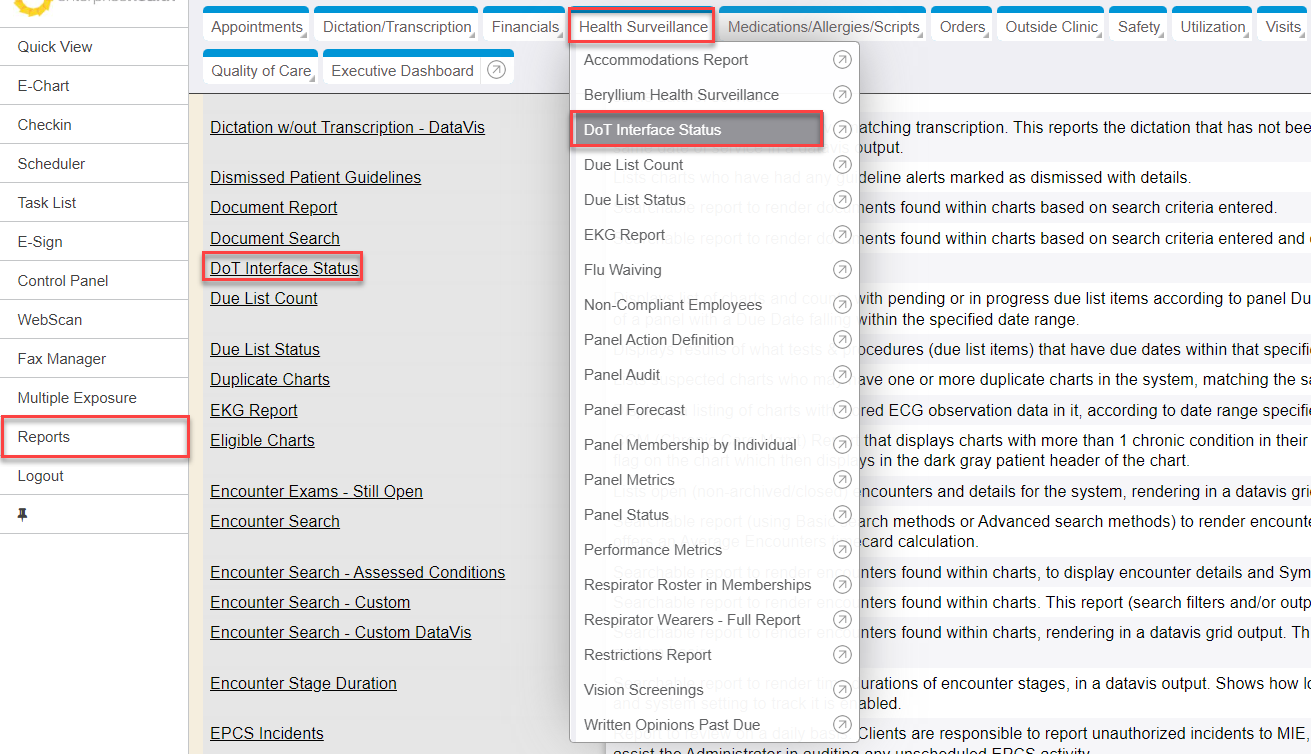Go to Scheduler in the sidebar
This screenshot has width=1311, height=754.
tap(51, 164)
